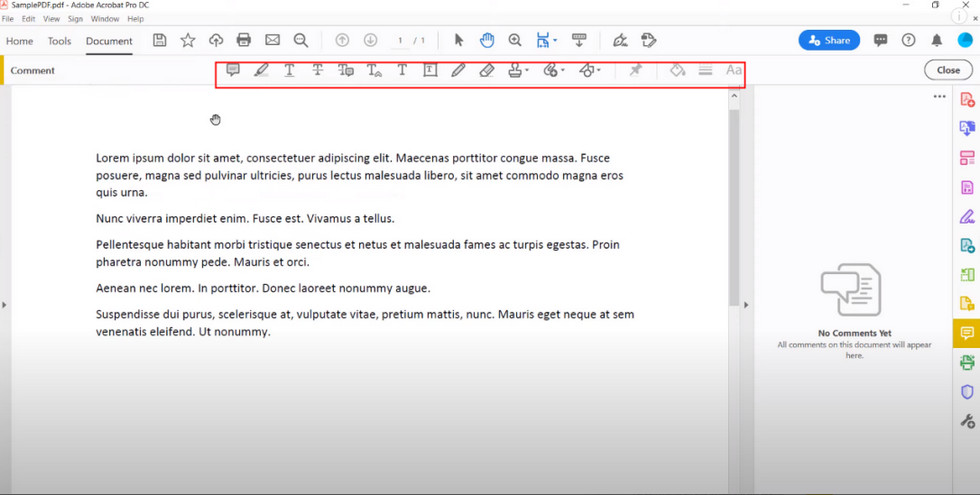
Task: Choose the Underline text tool
Action: pos(289,70)
